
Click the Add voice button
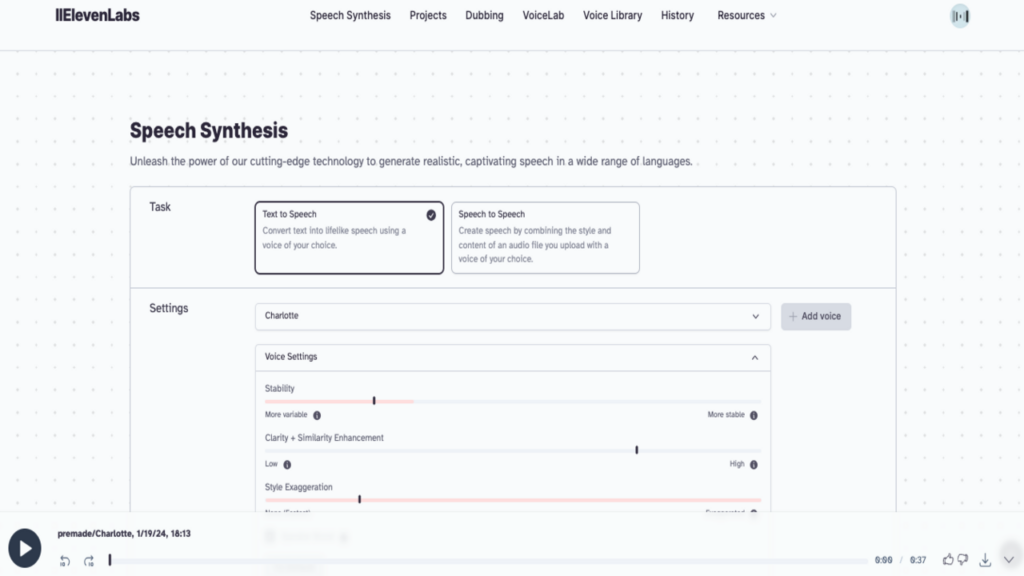[x=815, y=316]
